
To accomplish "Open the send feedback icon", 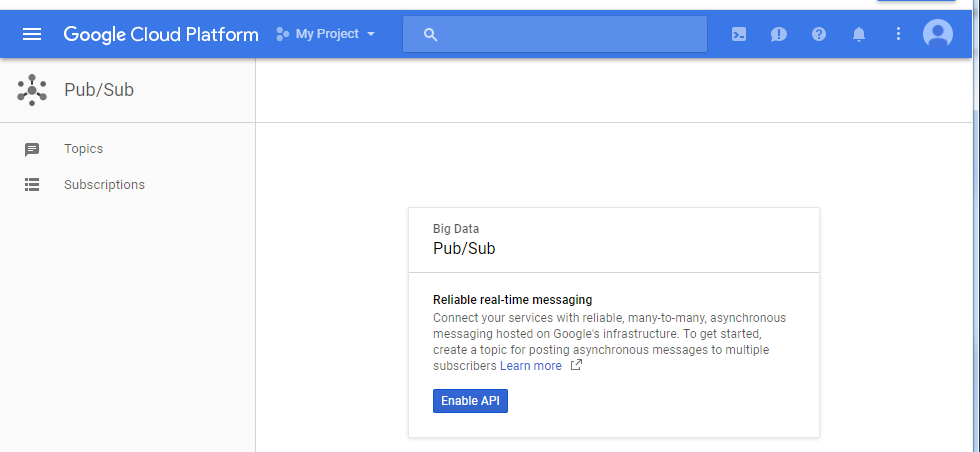I will [x=779, y=34].
